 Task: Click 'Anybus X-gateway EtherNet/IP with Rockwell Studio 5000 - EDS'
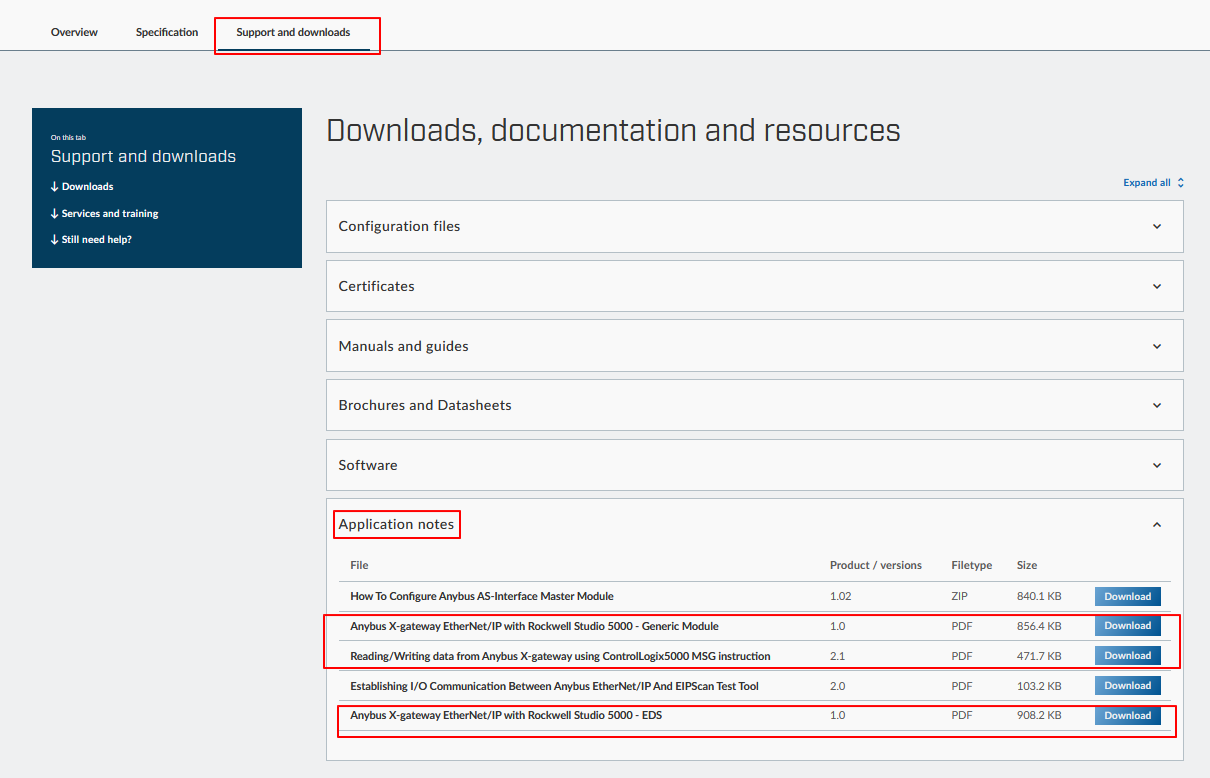coord(506,716)
